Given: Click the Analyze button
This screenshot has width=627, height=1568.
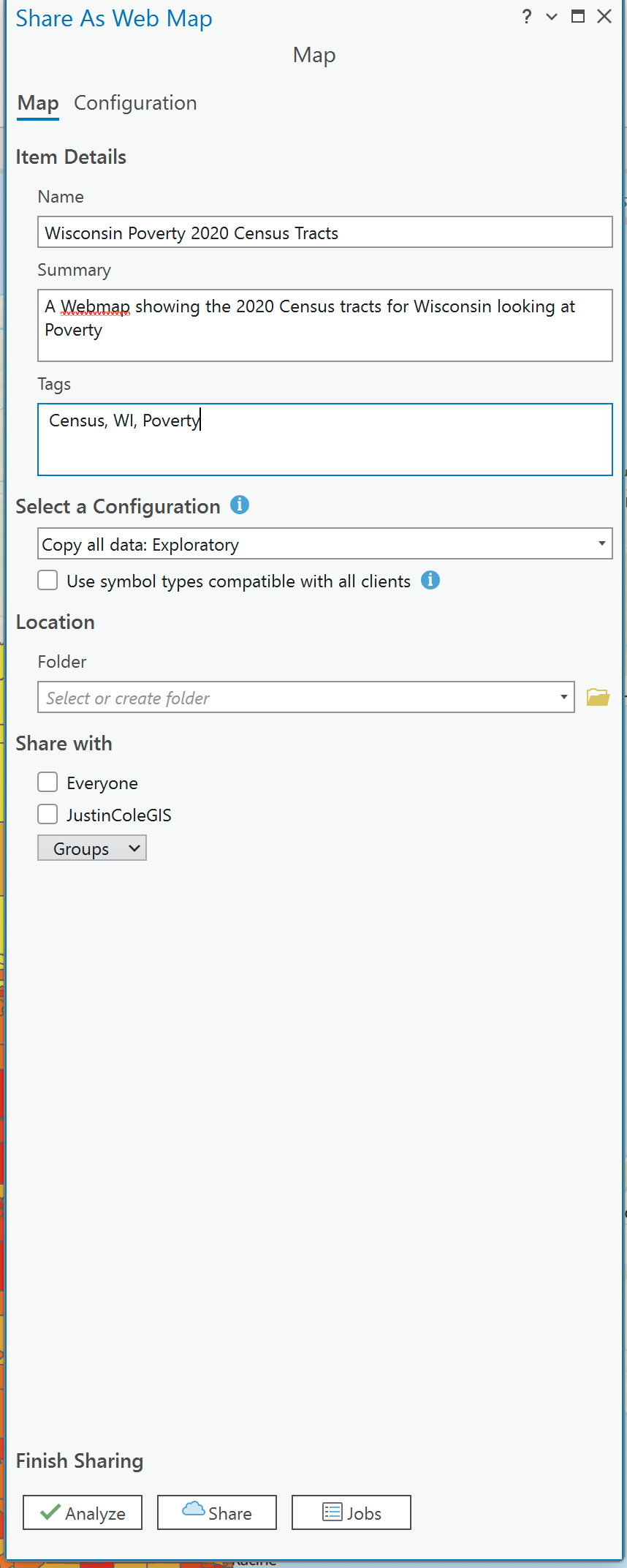Looking at the screenshot, I should tap(83, 1512).
